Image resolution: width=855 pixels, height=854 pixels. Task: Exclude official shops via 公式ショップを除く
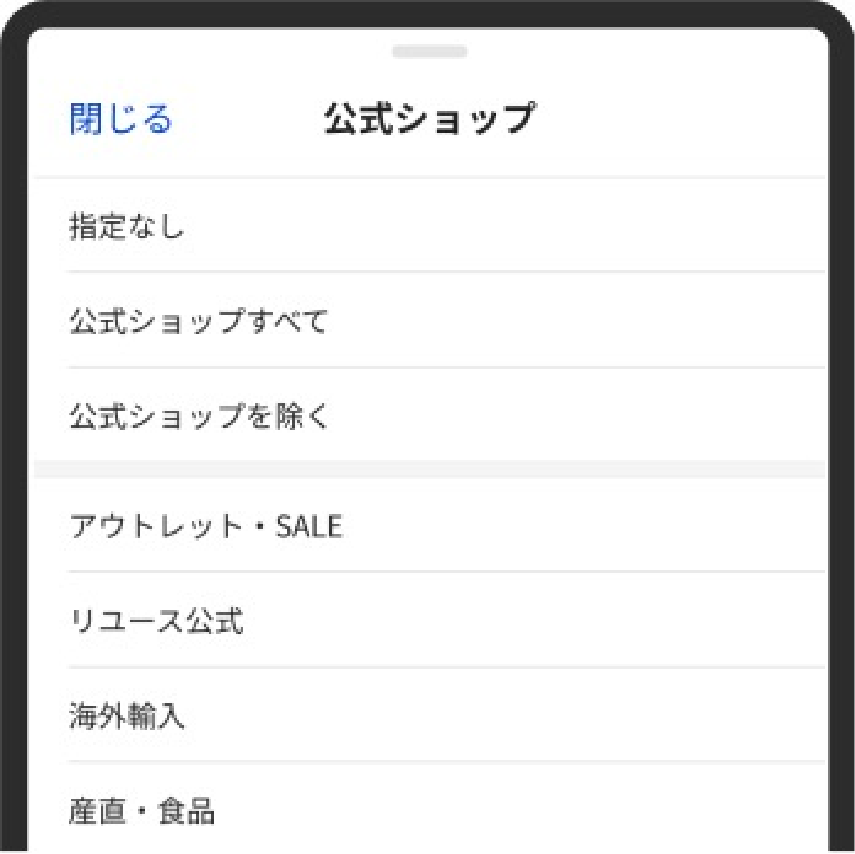[x=429, y=416]
